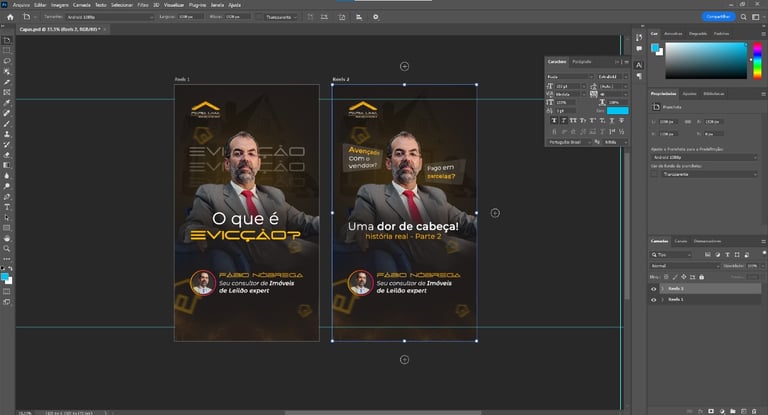768x415 pixels.
Task: Open Transparente dropdown in options bar
Action: 281,17
